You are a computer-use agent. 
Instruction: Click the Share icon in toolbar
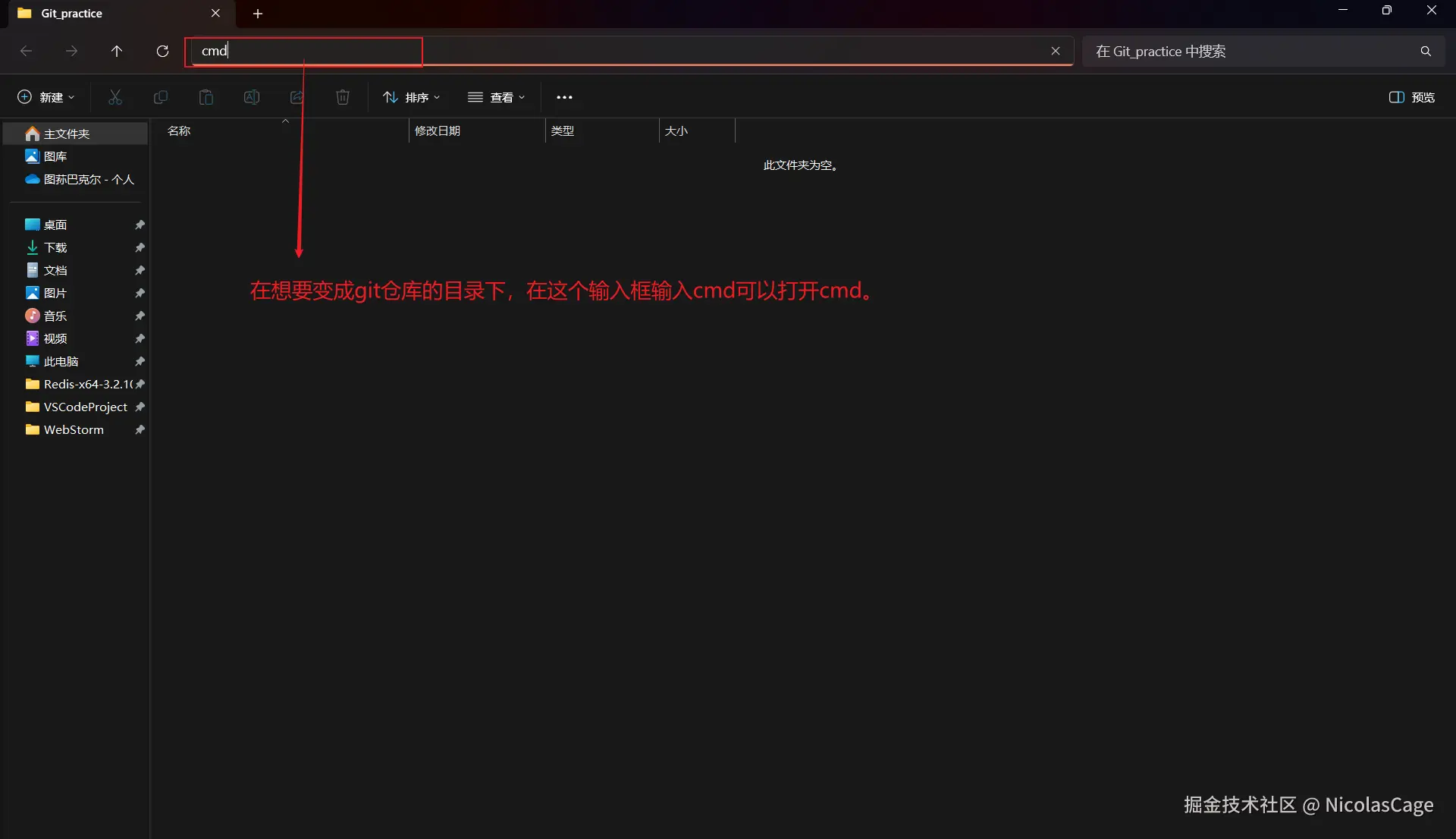(297, 97)
